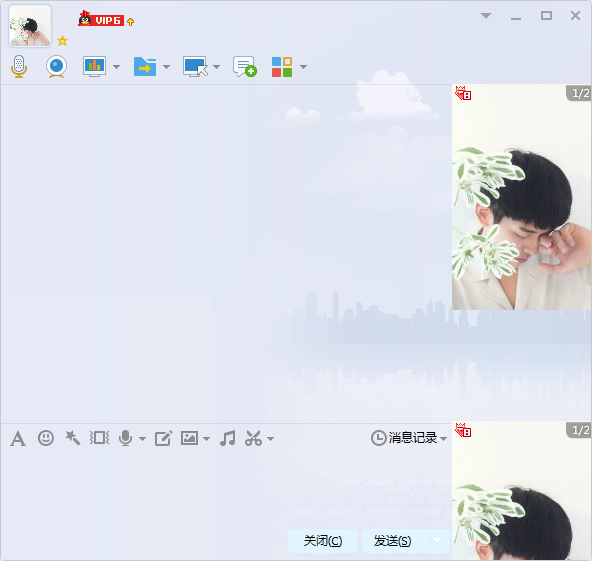The height and width of the screenshot is (561, 592).
Task: Start a video call with webcam icon
Action: tap(57, 66)
